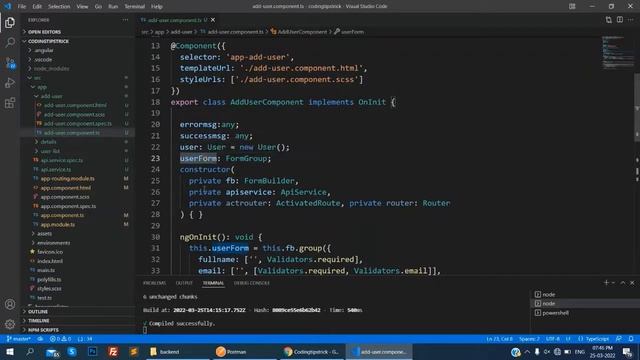The image size is (640, 360).
Task: Click the Windows Start button
Action: pos(9,351)
